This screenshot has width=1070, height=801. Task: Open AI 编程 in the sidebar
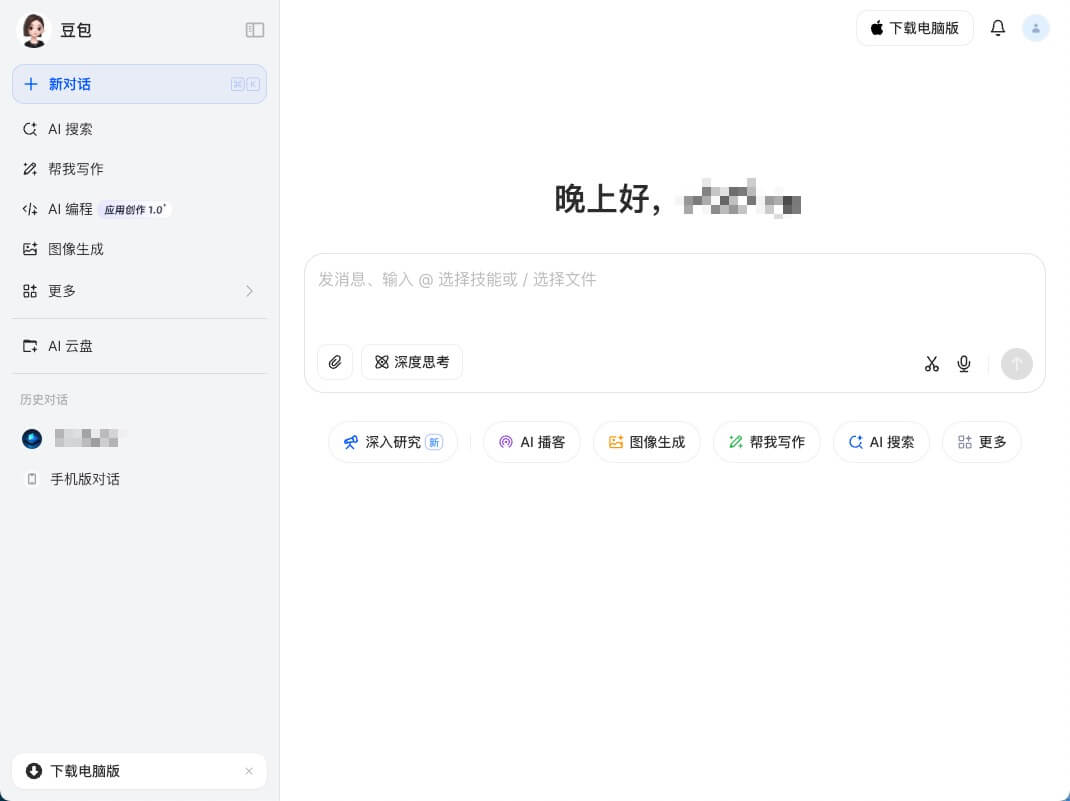(x=139, y=209)
